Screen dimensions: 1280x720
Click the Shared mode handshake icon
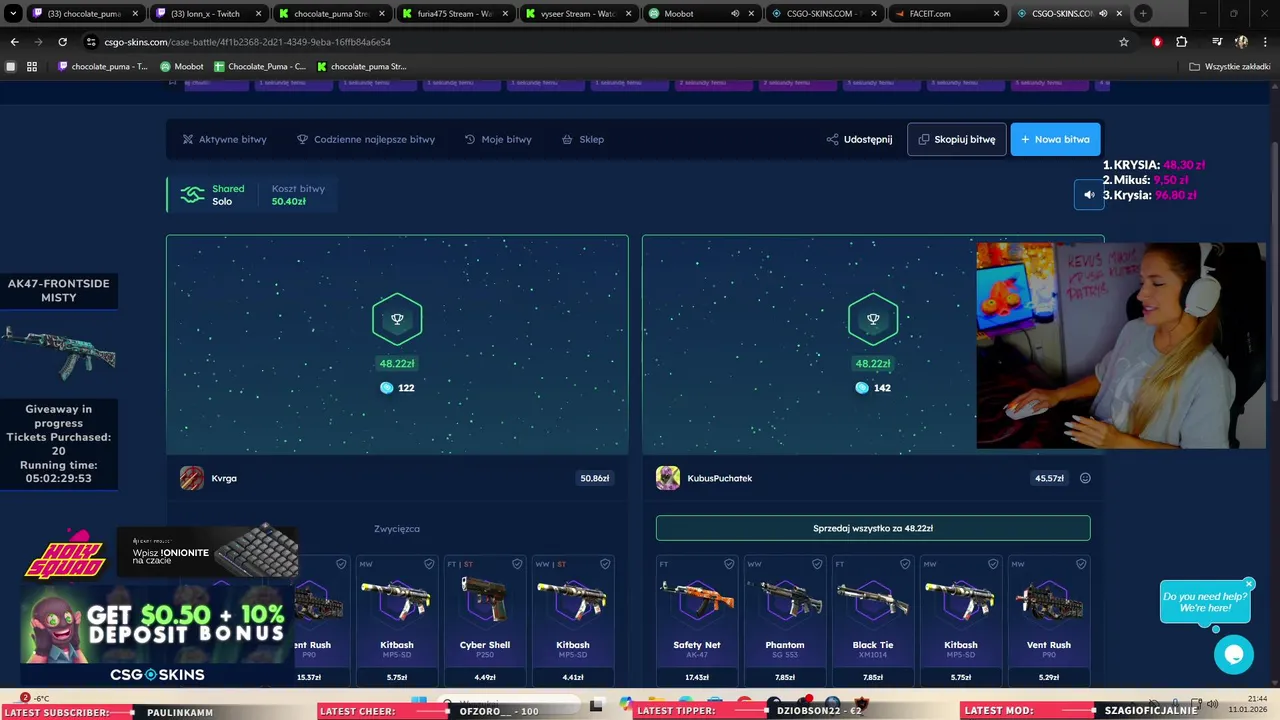(192, 195)
